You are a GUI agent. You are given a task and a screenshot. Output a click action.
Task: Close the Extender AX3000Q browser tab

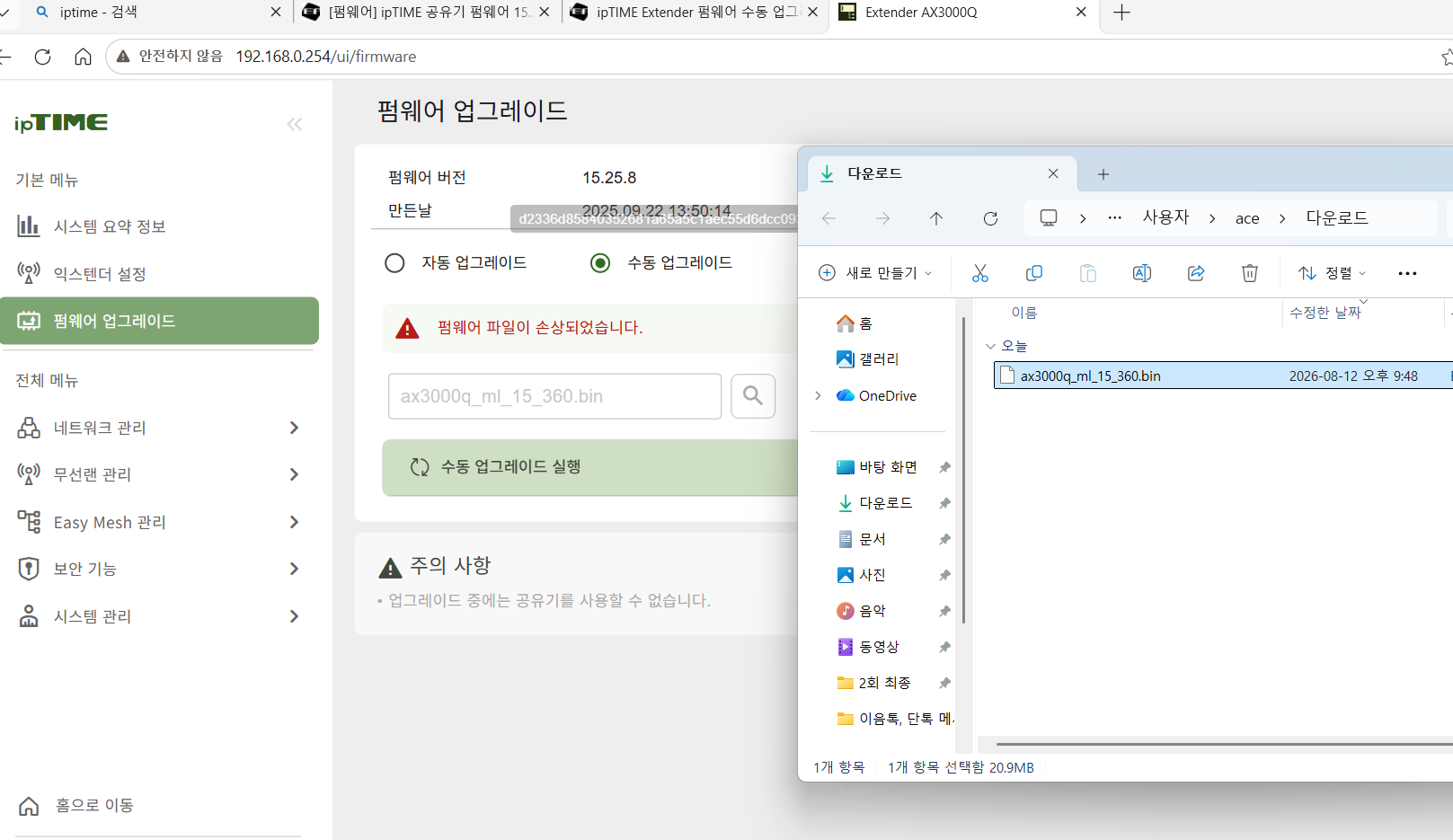(1081, 13)
